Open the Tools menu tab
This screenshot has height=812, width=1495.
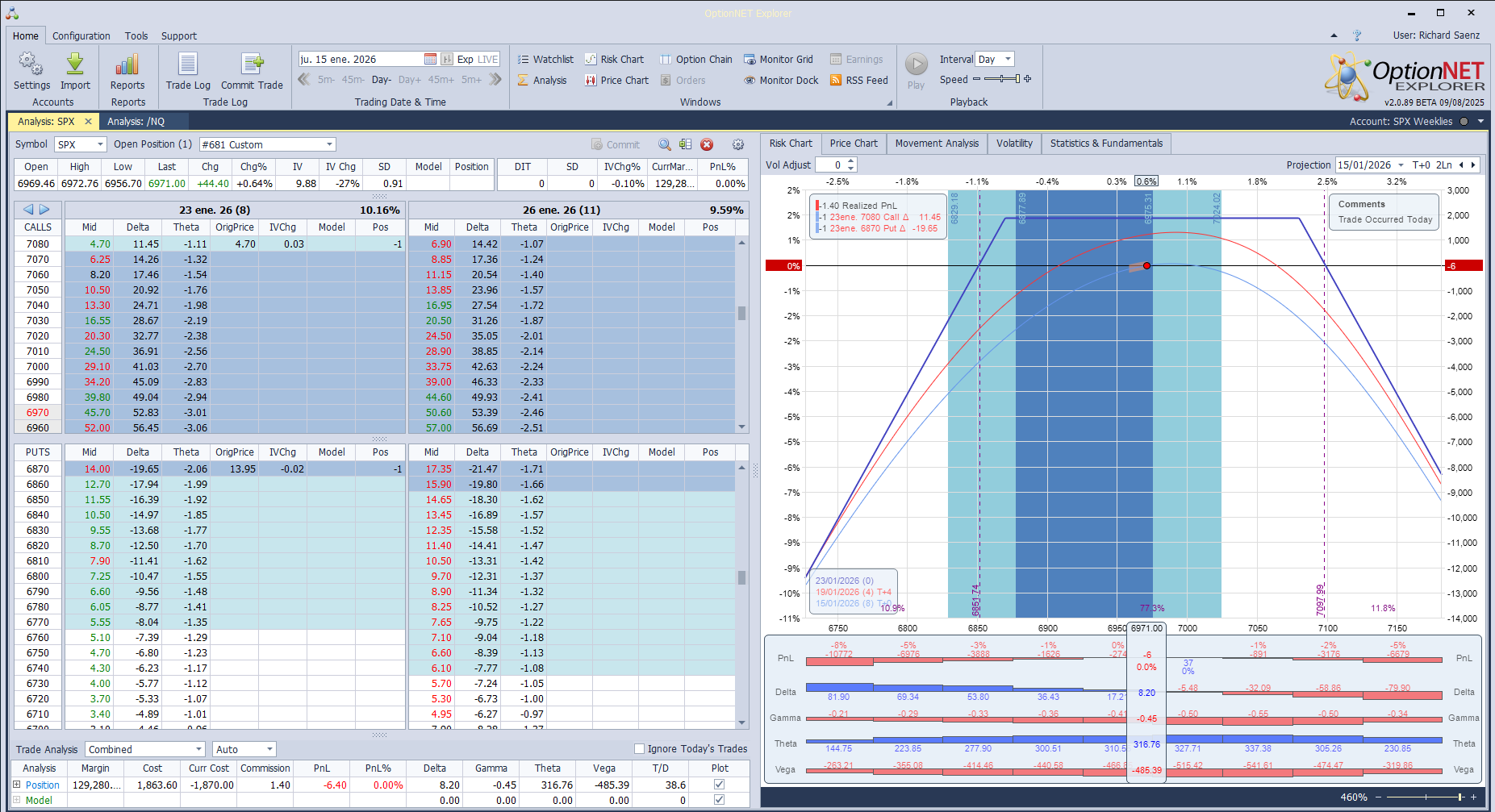tap(136, 35)
